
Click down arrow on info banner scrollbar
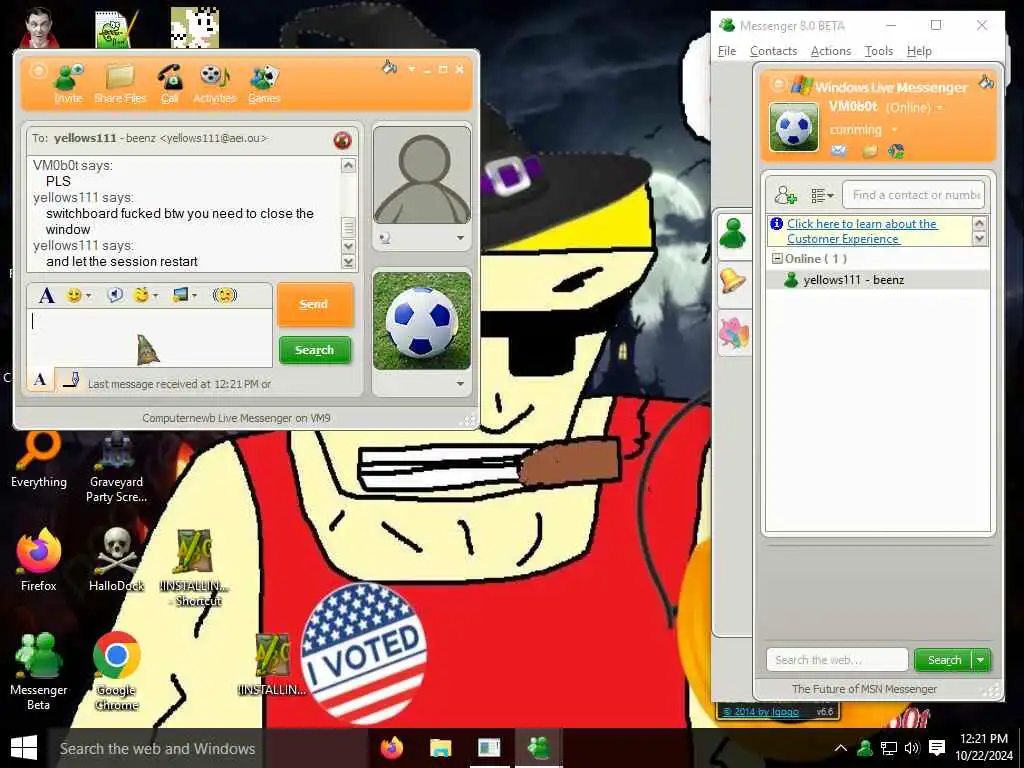979,238
